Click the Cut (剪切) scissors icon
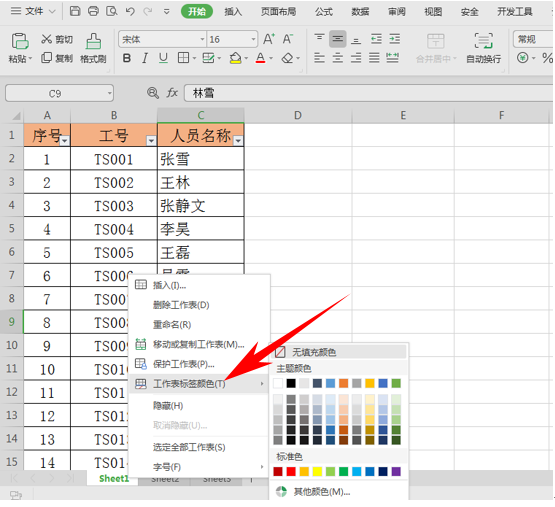Viewport: 555px width, 507px height. (46, 39)
